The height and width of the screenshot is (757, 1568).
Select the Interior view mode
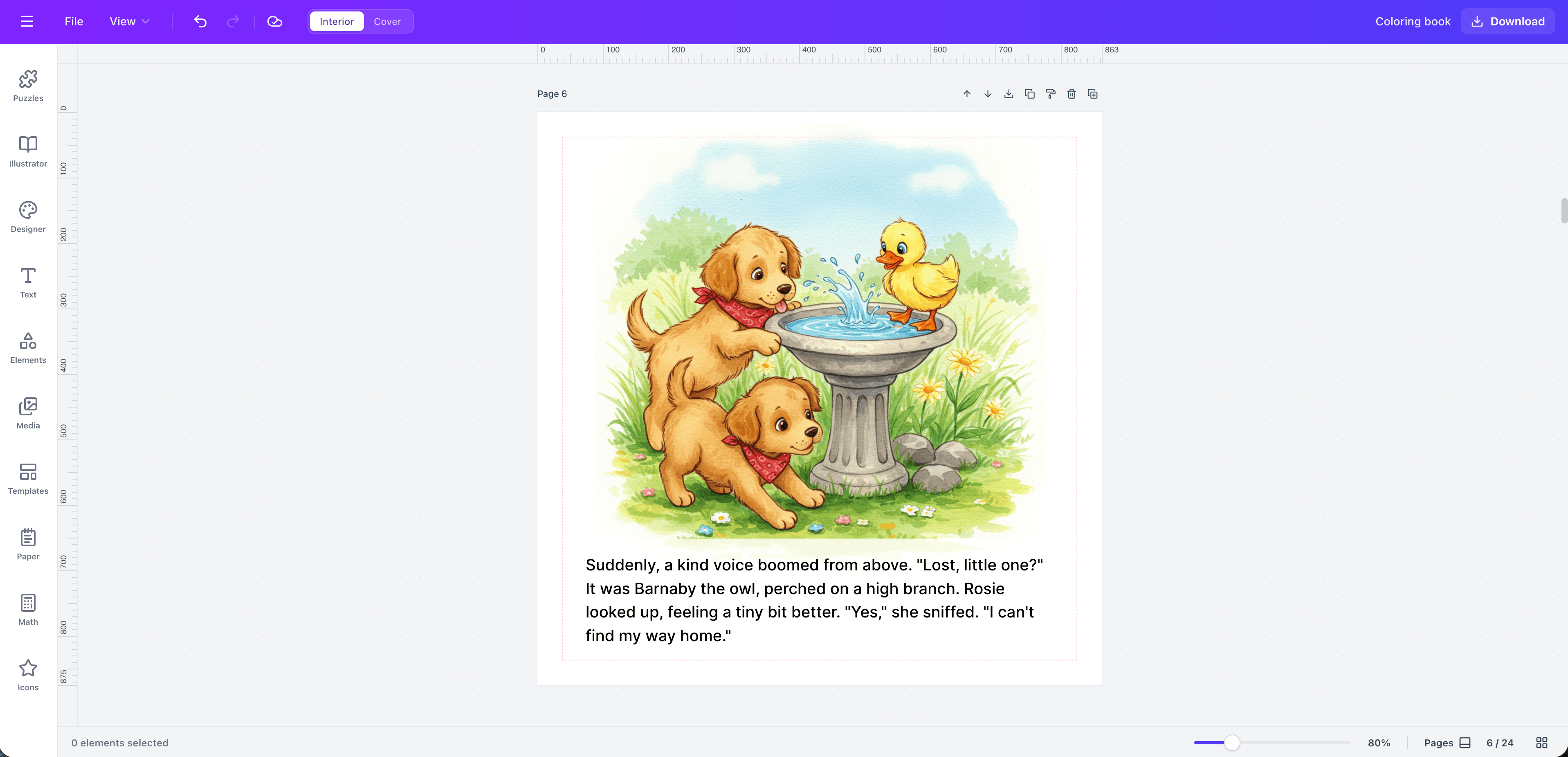tap(336, 21)
